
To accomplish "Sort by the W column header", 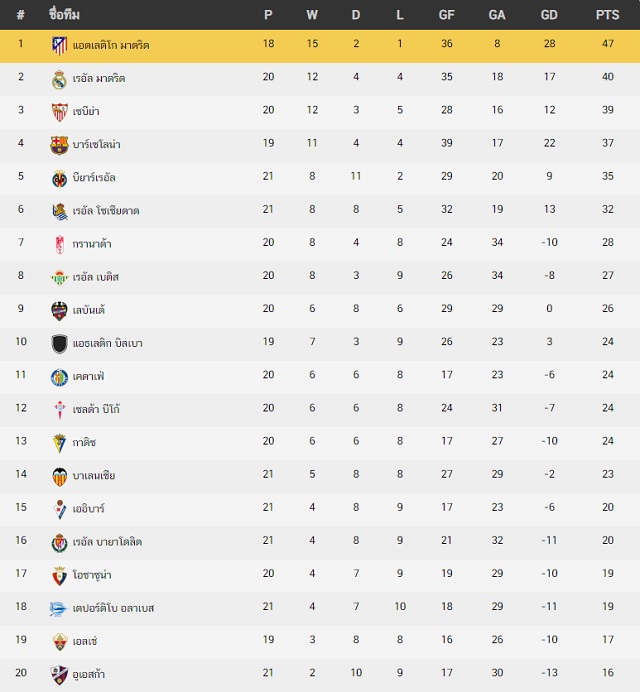I will [x=312, y=15].
